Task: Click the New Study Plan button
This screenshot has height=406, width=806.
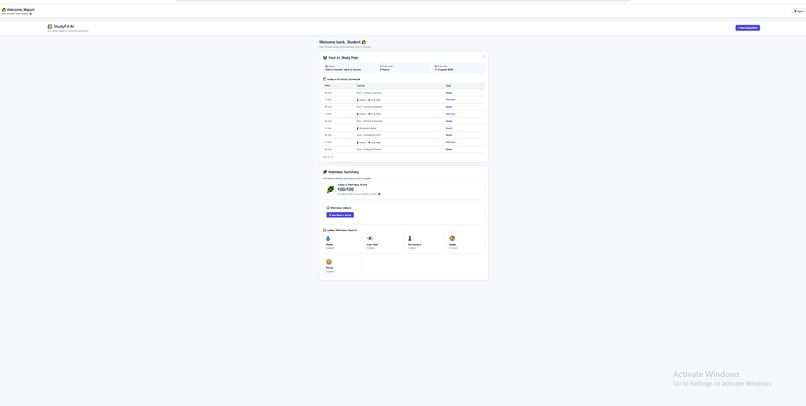Action: coord(747,28)
